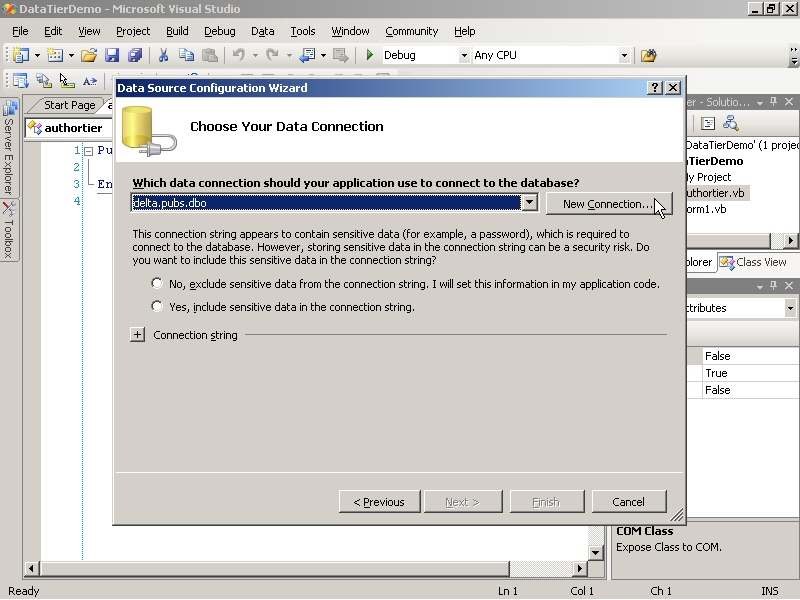Click the editor horizontal scrollbar thumb

(x=275, y=568)
